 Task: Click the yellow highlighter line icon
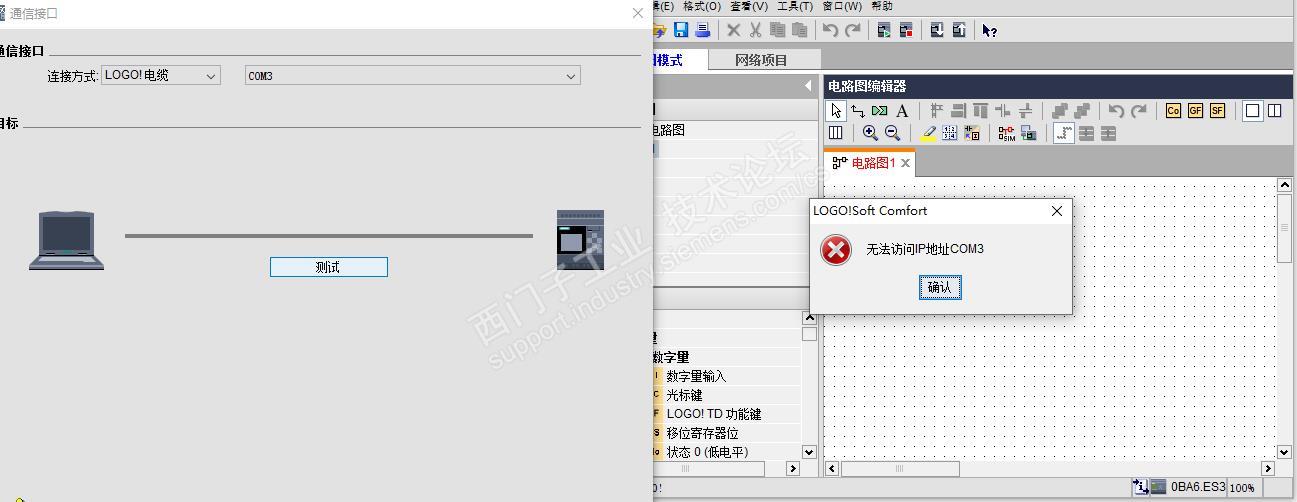click(x=928, y=133)
